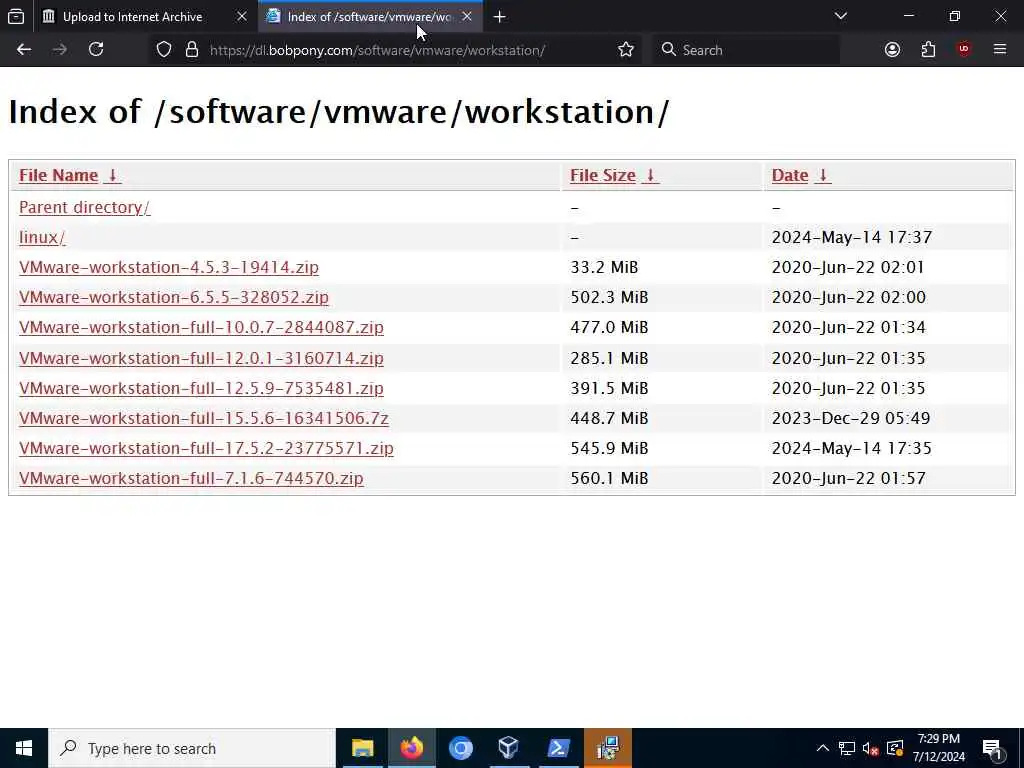The width and height of the screenshot is (1024, 768).
Task: Open the VirtualBox cube taskbar icon
Action: click(509, 748)
